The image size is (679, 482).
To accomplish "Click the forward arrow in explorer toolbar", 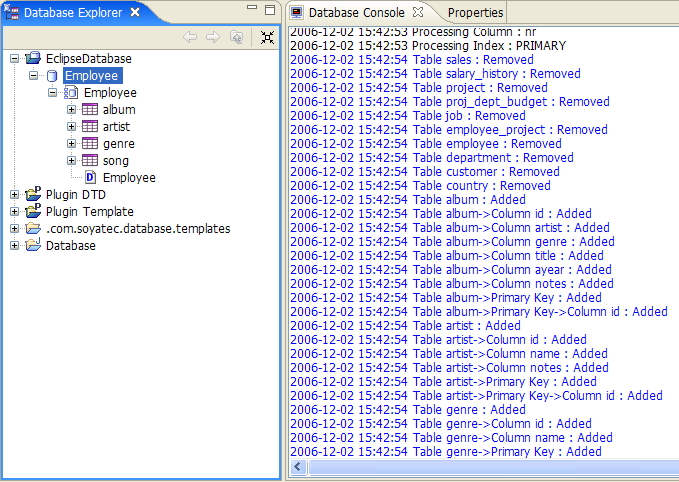I will (x=212, y=37).
